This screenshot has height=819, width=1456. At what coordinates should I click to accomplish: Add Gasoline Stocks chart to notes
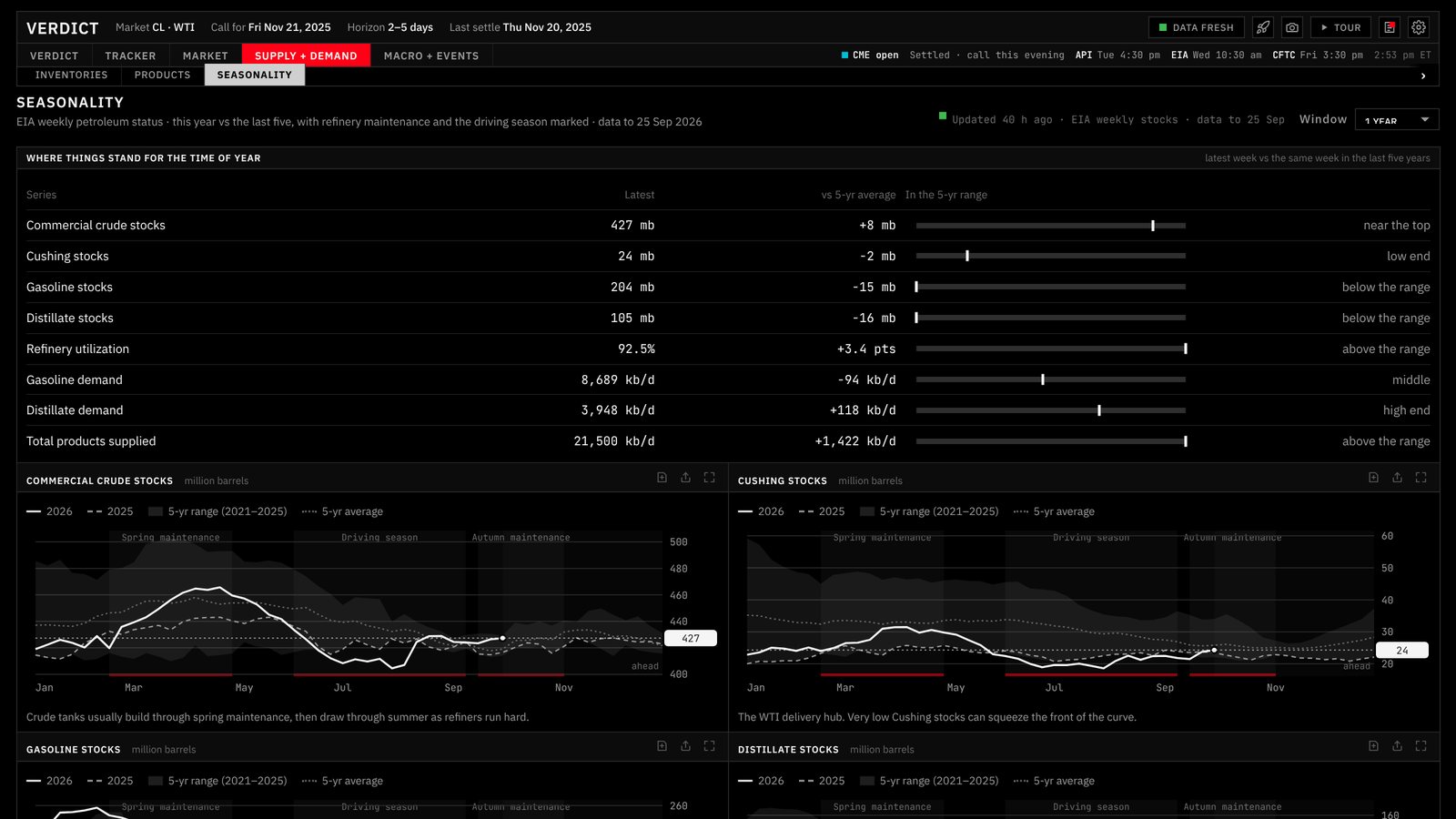point(662,745)
